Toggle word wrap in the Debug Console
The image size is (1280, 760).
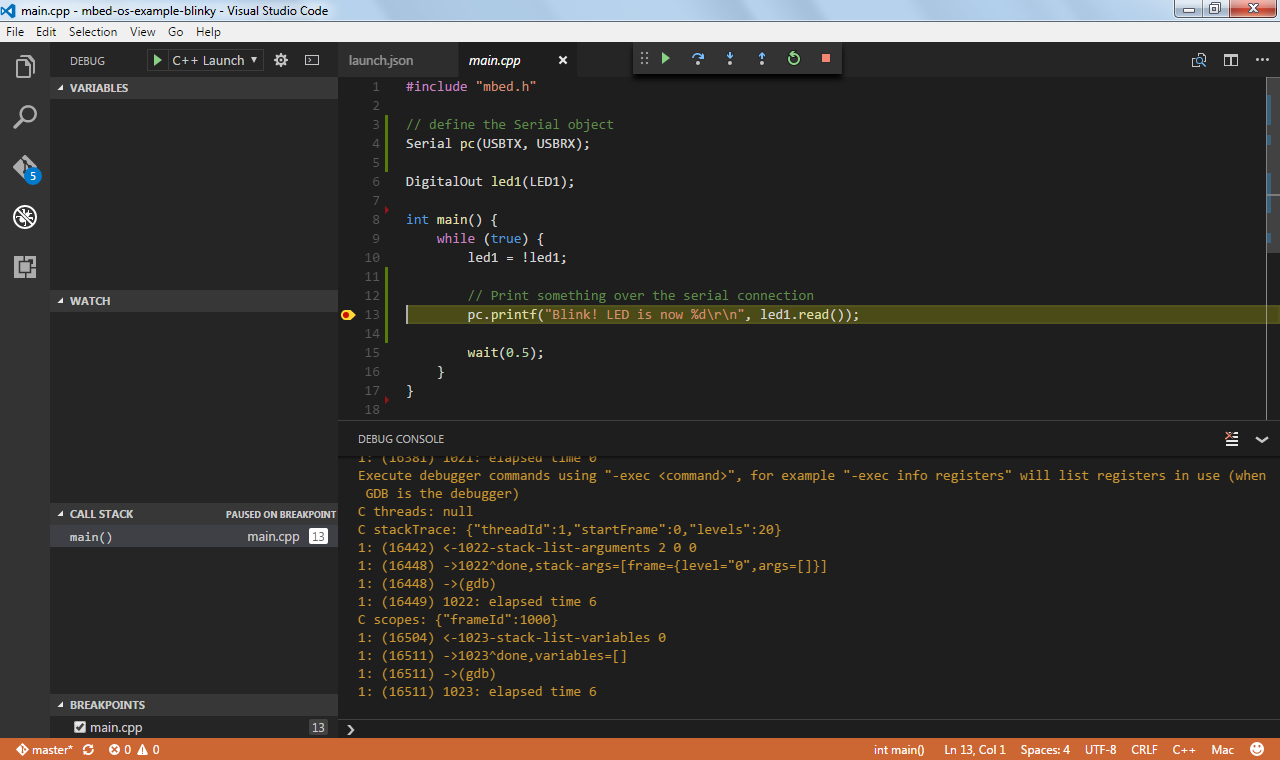click(1231, 439)
